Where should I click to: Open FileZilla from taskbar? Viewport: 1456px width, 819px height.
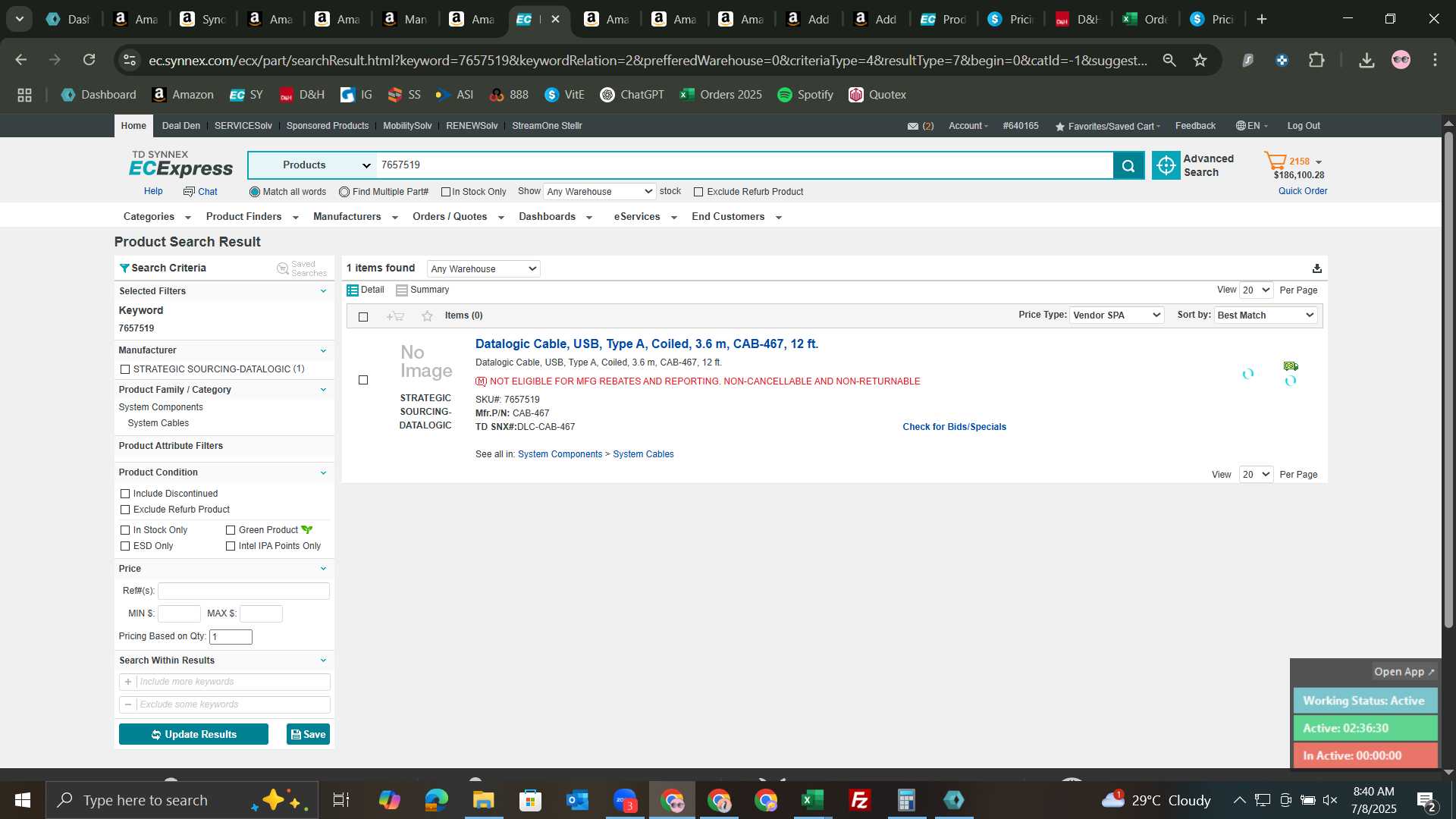click(859, 800)
